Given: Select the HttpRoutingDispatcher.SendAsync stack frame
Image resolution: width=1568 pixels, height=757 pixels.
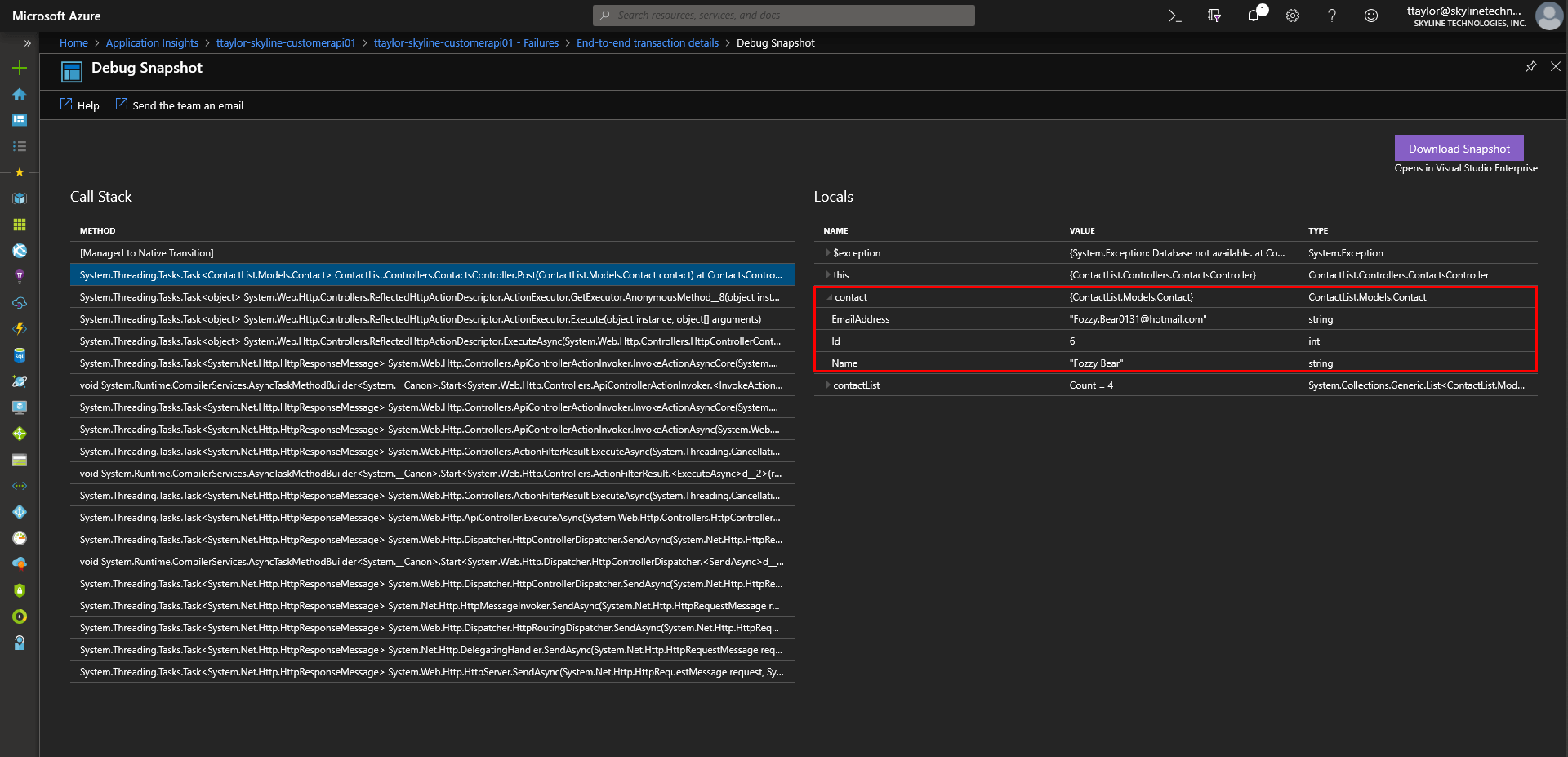Looking at the screenshot, I should click(x=432, y=628).
